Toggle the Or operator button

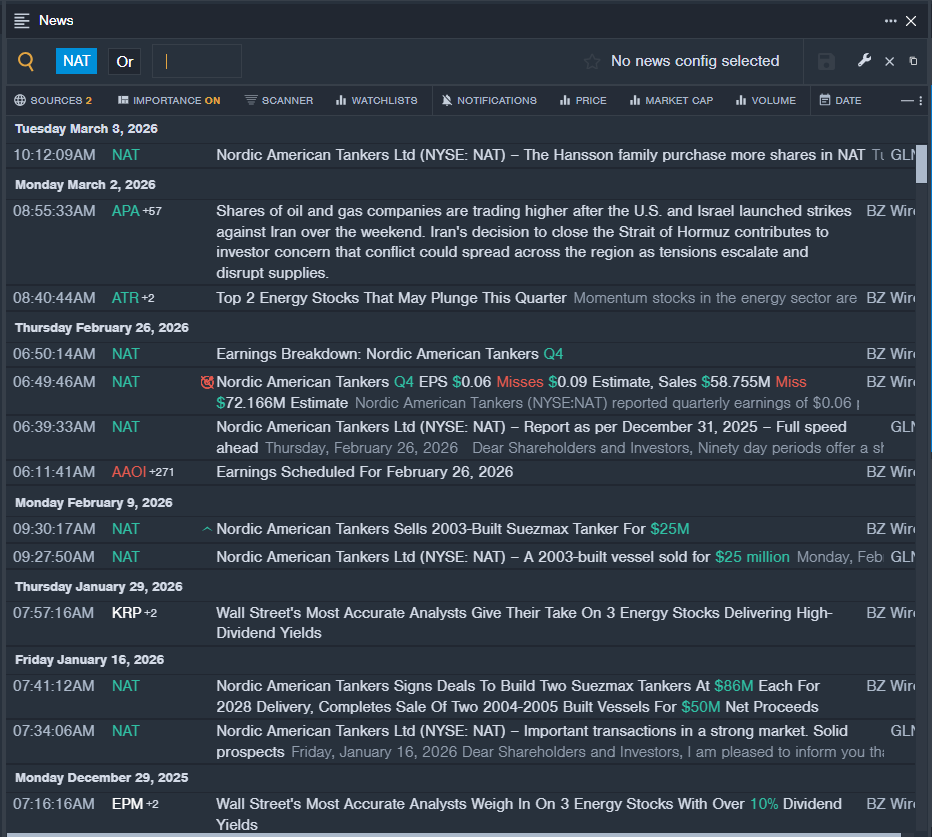click(125, 61)
